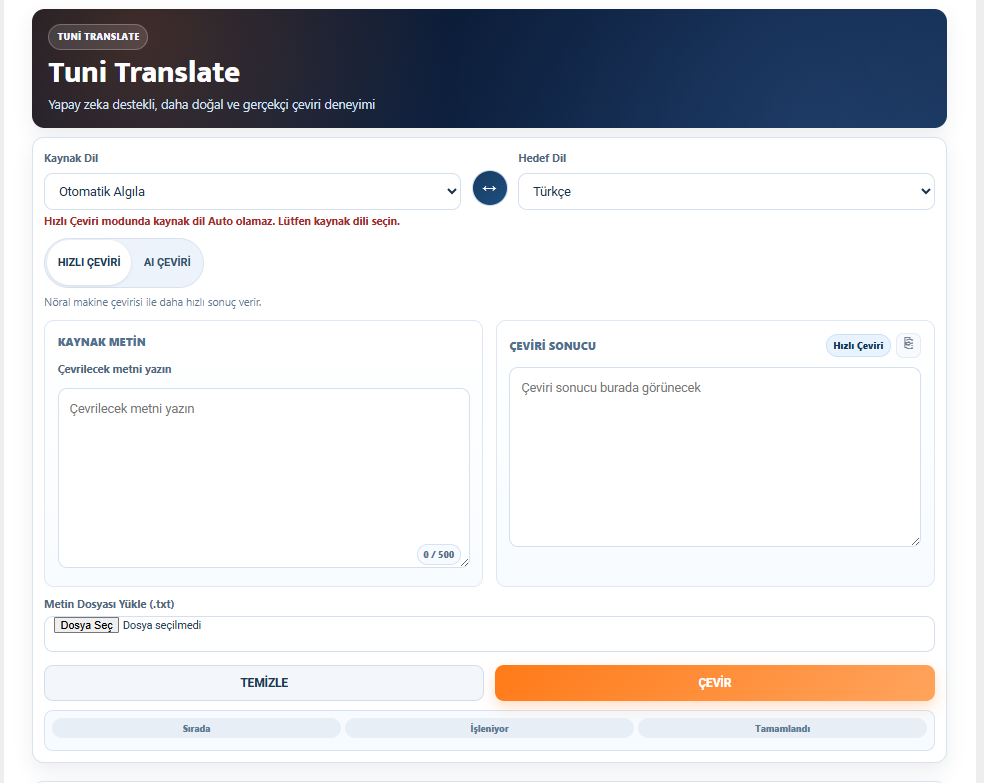The height and width of the screenshot is (783, 984).
Task: Click the Dosya Seç file button
Action: click(x=86, y=625)
